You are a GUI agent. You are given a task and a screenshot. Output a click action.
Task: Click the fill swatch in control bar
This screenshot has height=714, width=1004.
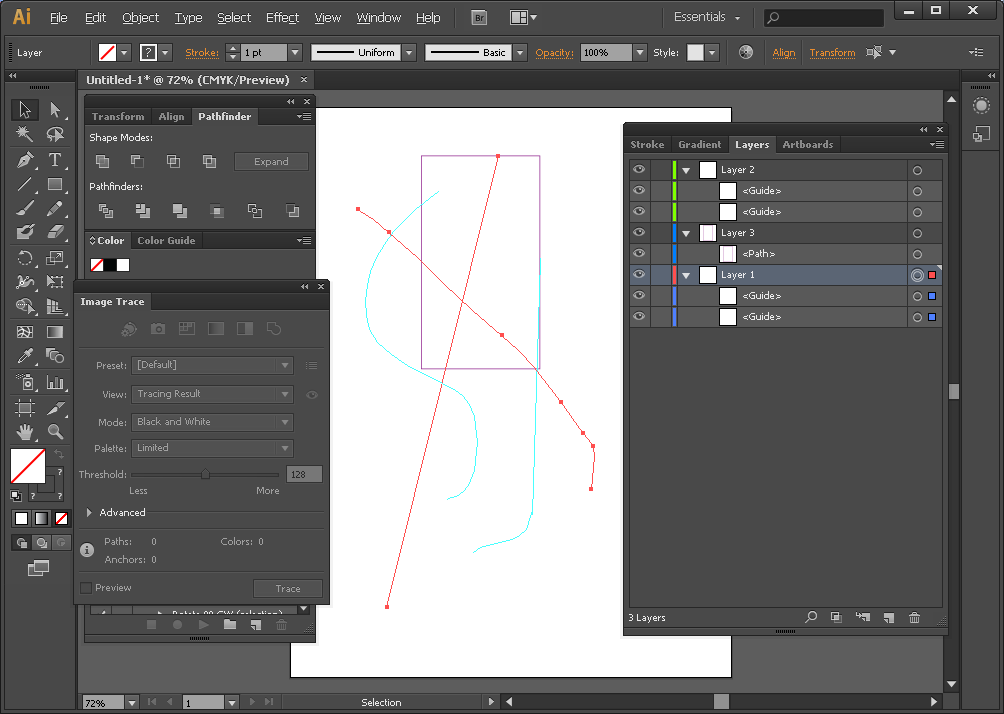click(108, 53)
